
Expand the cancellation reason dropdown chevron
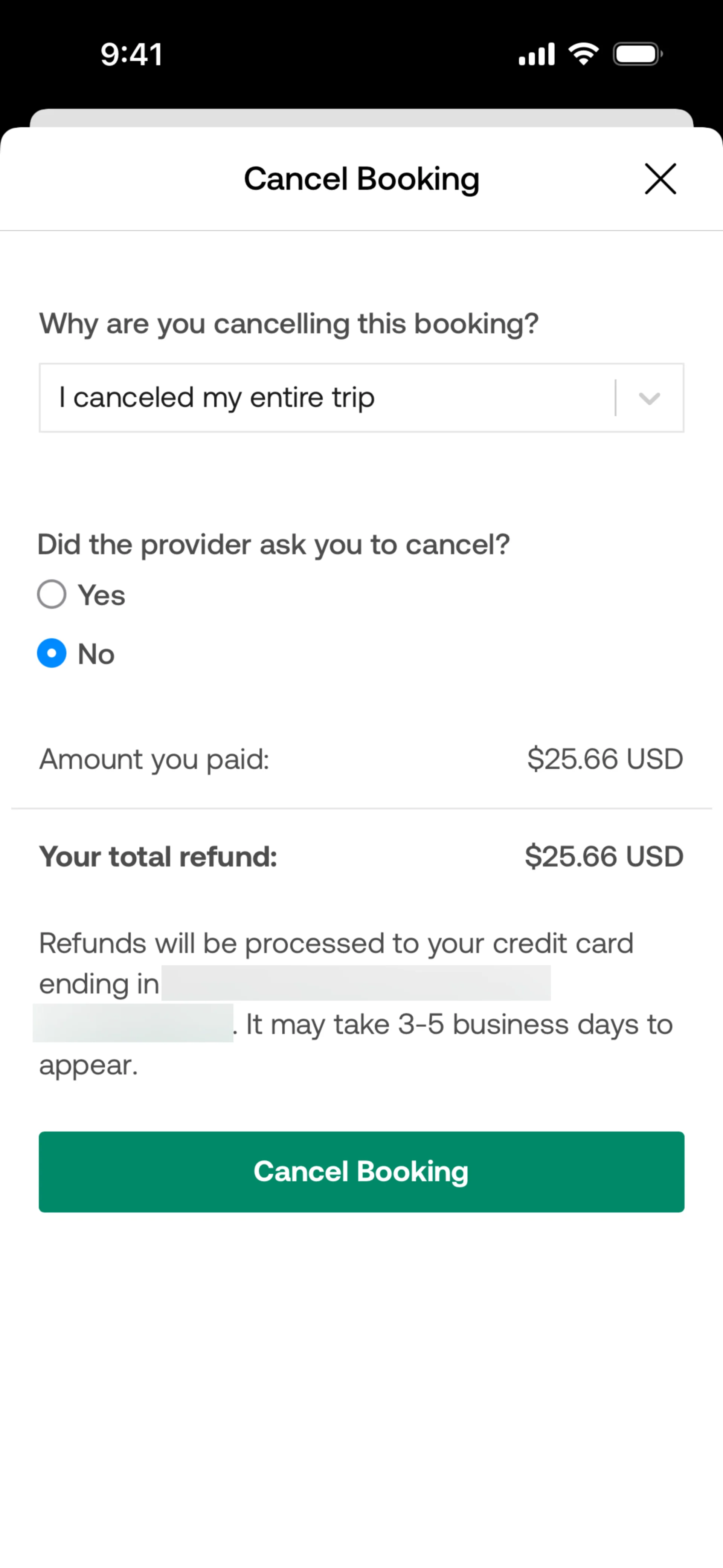tap(649, 398)
